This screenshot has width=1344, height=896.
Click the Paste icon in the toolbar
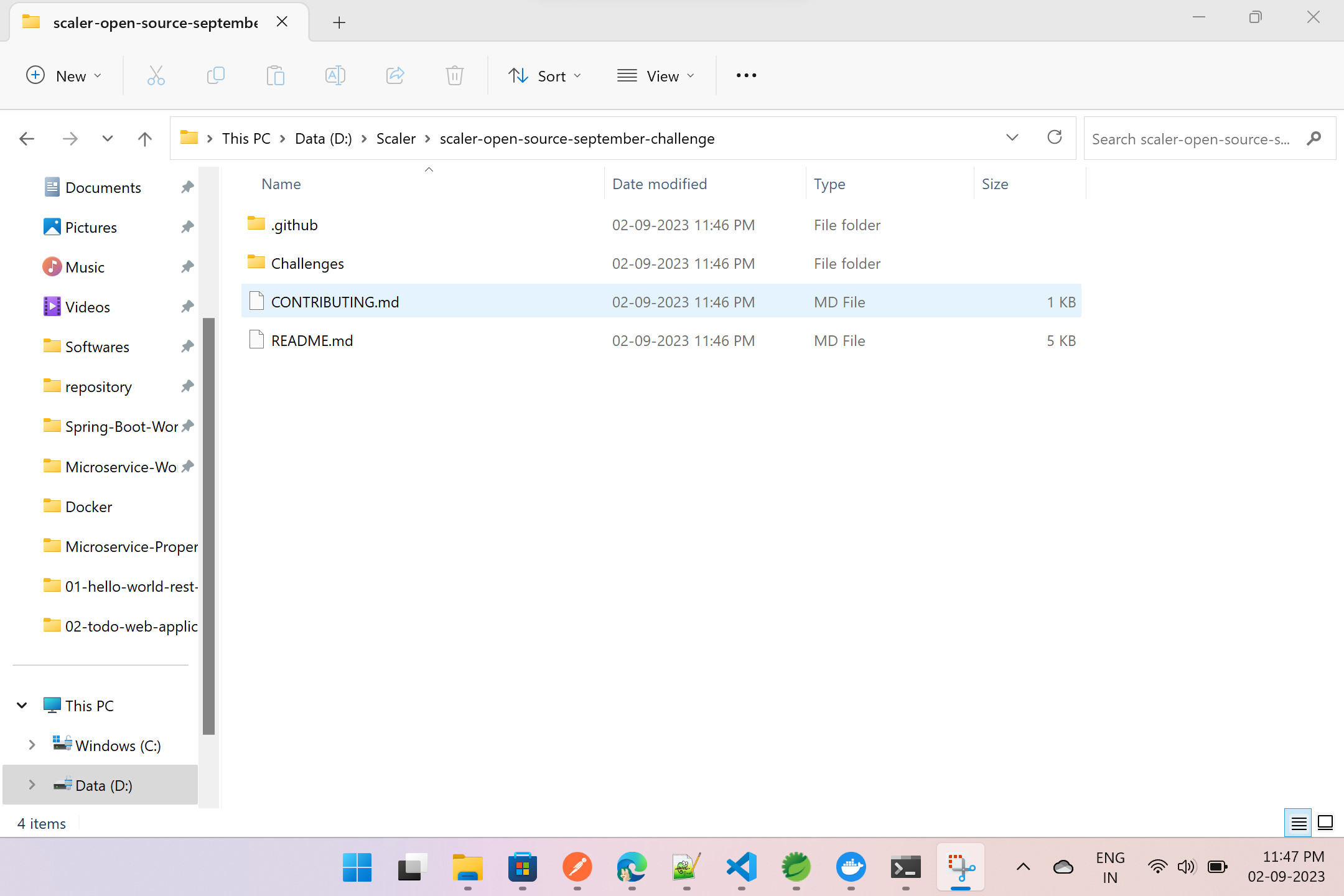pyautogui.click(x=276, y=75)
